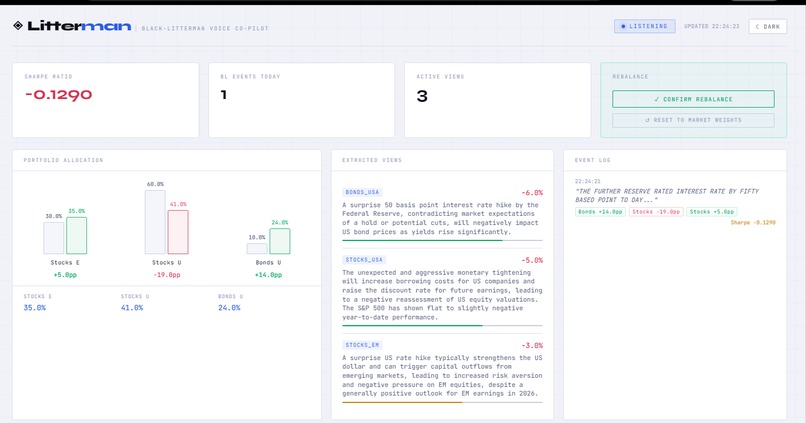Click the BONDS_USA confidence bar
The image size is (806, 423).
pyautogui.click(x=442, y=240)
